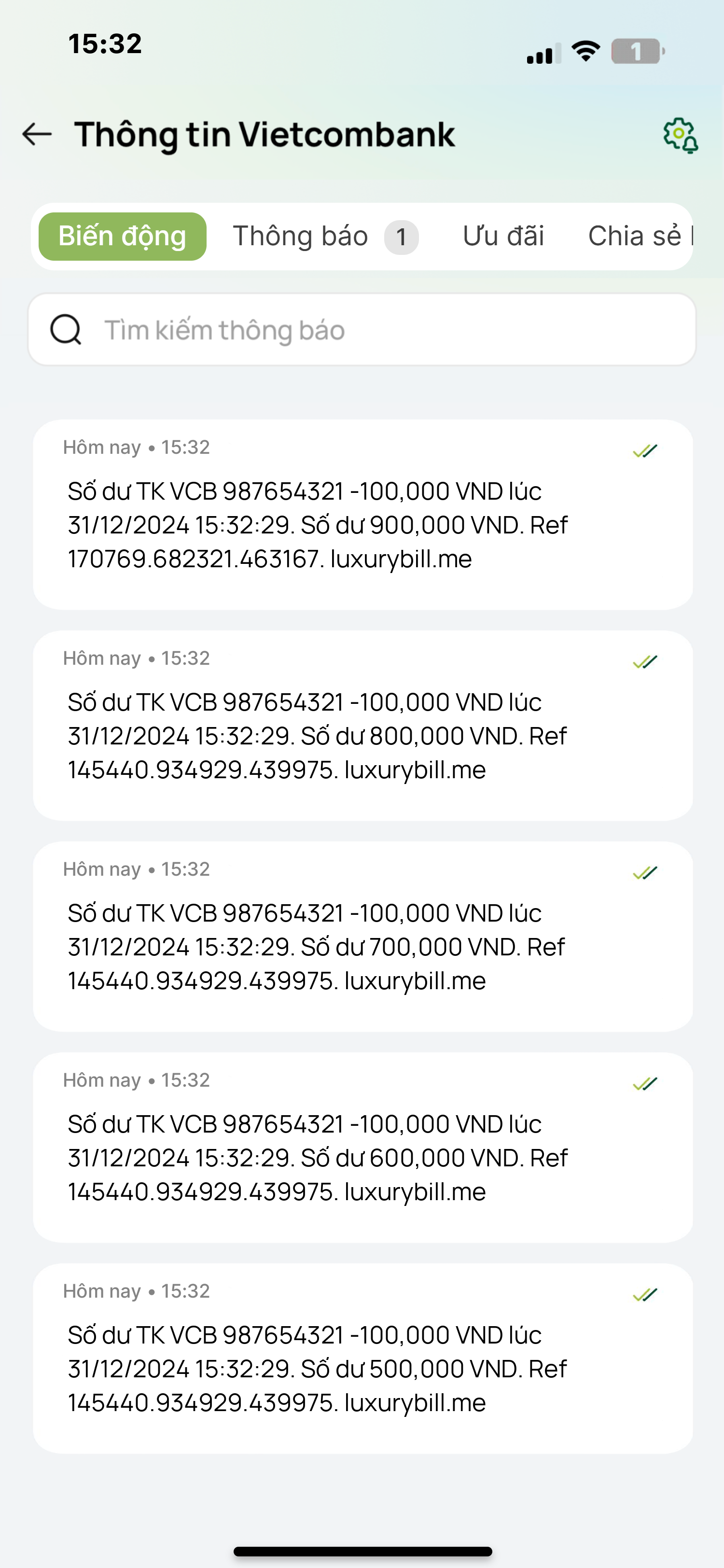Select the Biến động tab
This screenshot has height=1568, width=724.
pyautogui.click(x=122, y=236)
